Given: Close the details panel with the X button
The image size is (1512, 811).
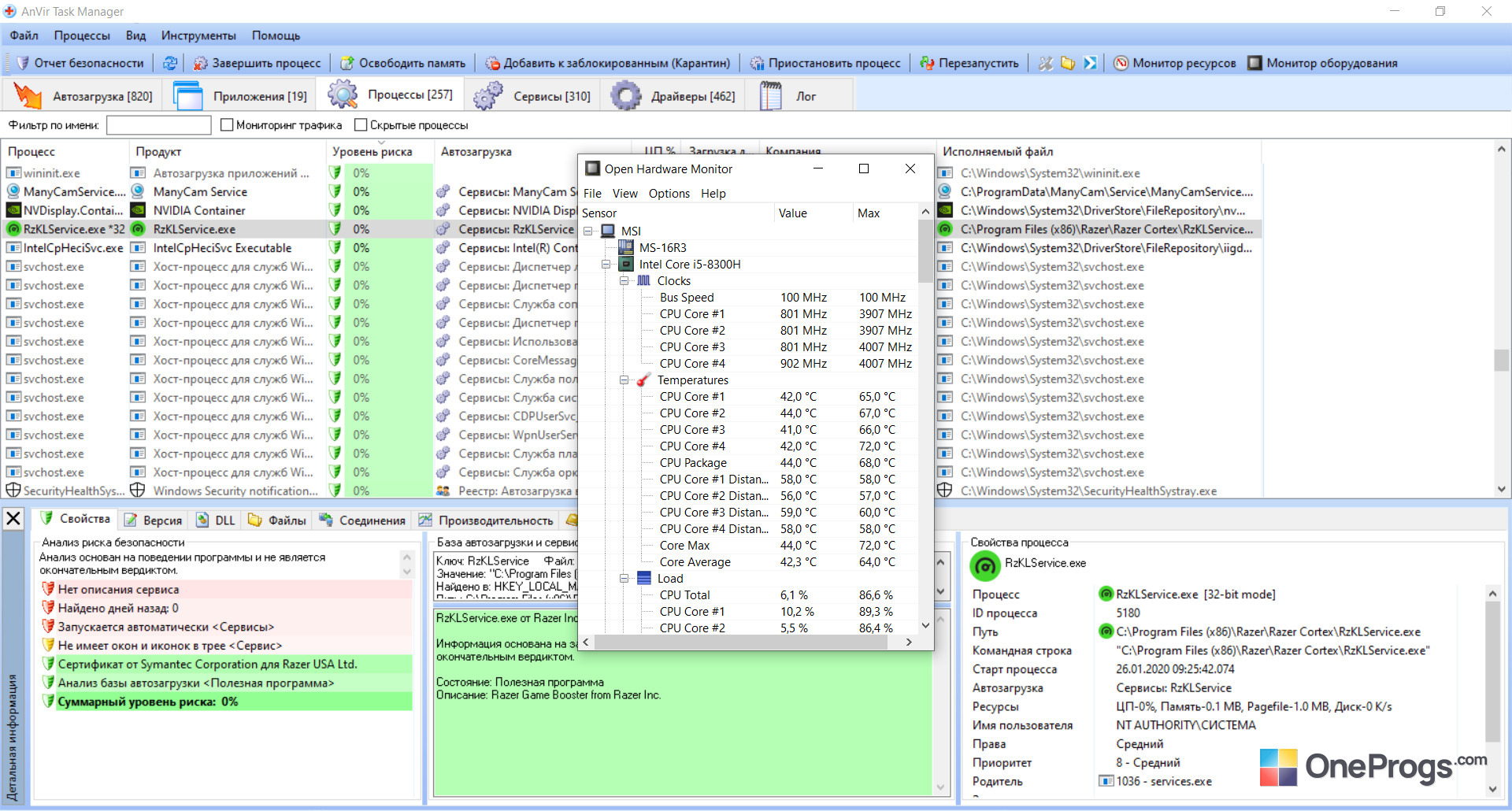Looking at the screenshot, I should click(13, 519).
